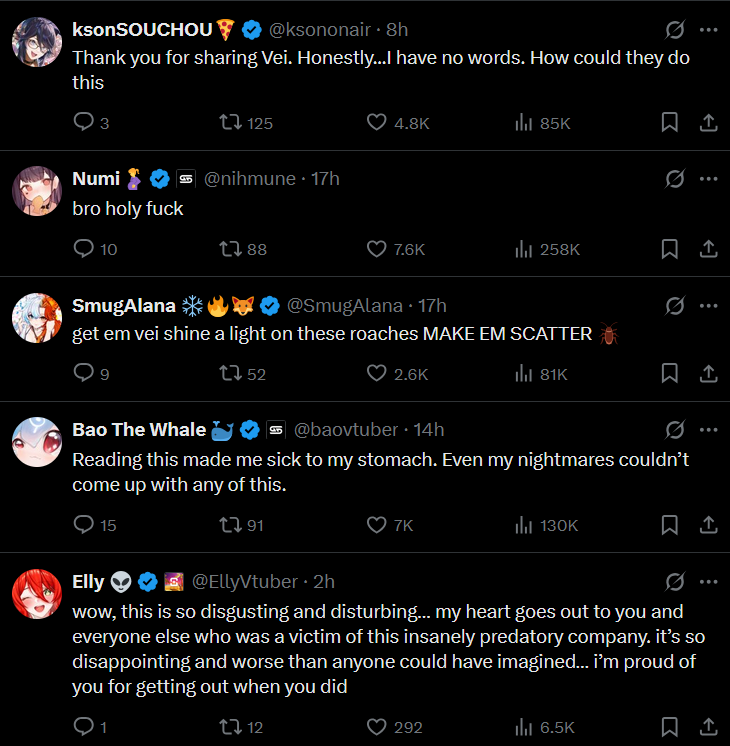730x746 pixels.
Task: Share ksonSOUCHOU's tweet
Action: tap(707, 122)
